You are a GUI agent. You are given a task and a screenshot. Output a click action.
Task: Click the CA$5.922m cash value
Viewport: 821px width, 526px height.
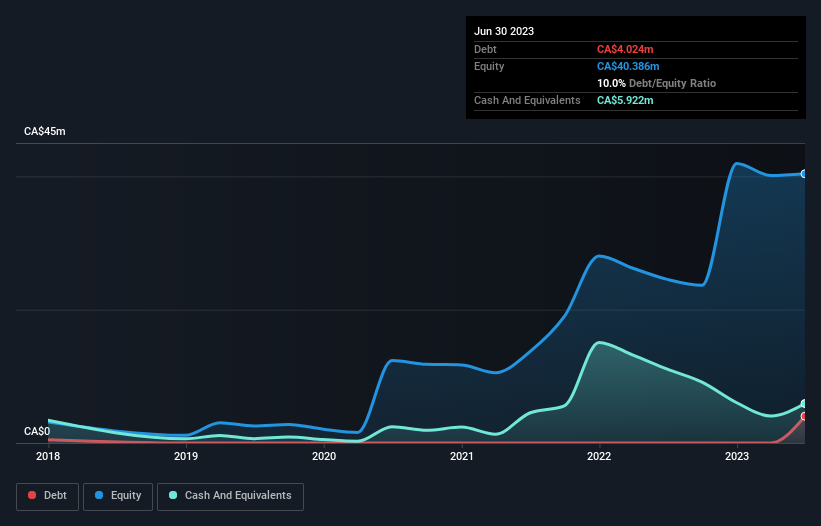coord(625,100)
